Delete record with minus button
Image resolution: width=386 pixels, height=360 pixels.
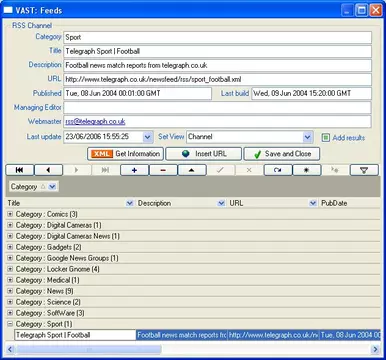click(163, 170)
